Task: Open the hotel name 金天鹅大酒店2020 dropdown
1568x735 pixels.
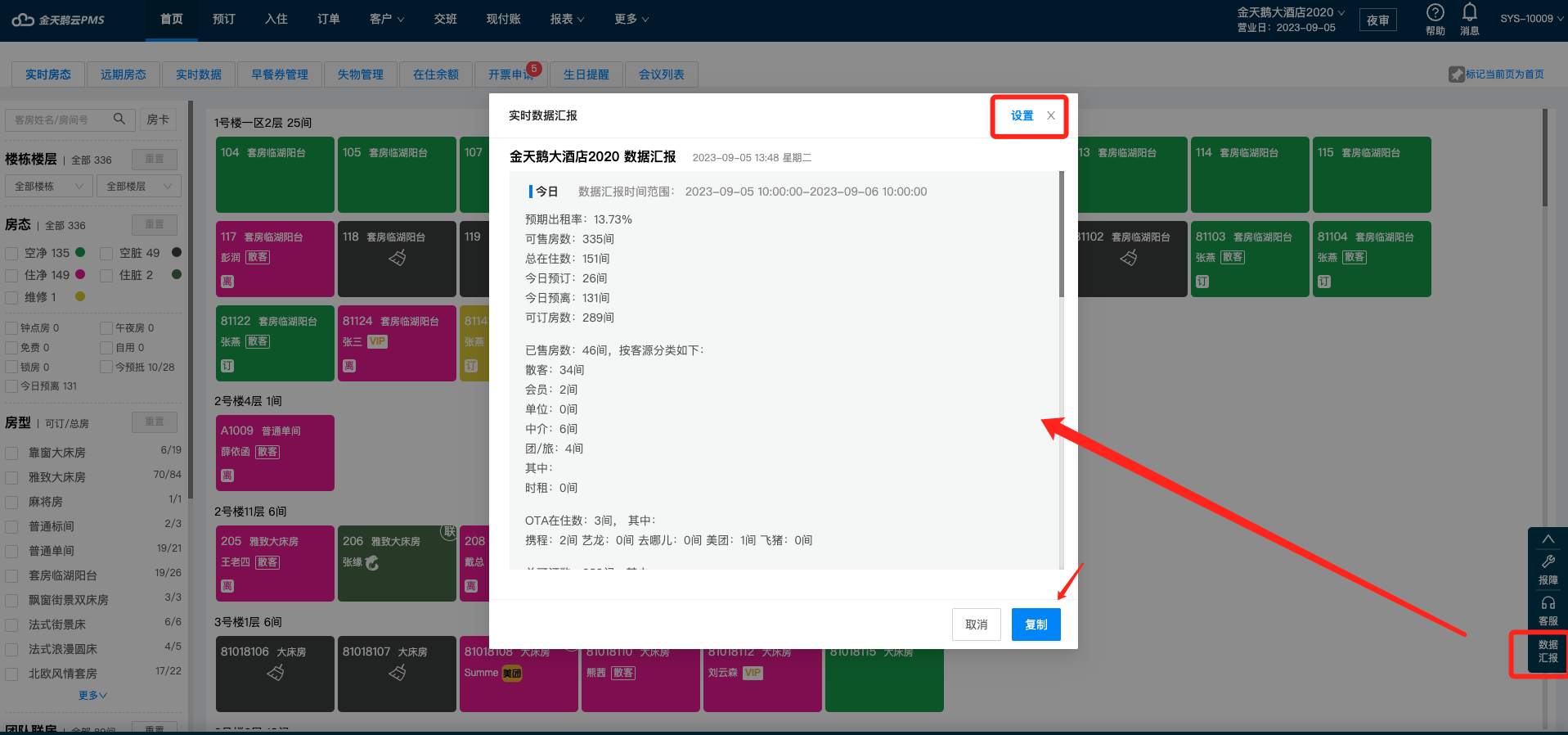Action: pos(1291,12)
